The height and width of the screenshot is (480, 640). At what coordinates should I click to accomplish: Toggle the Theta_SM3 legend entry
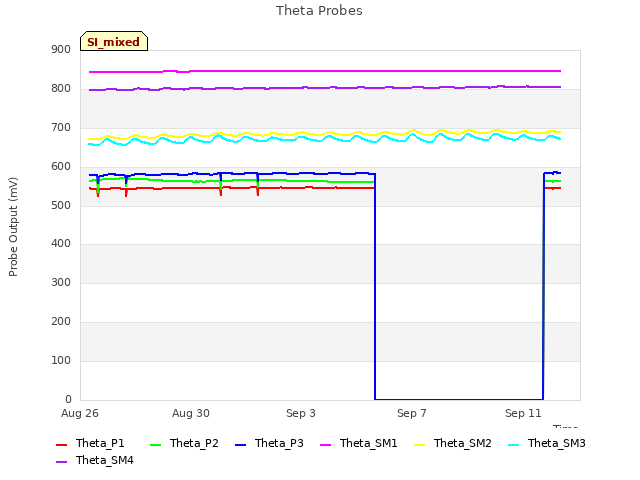547,443
